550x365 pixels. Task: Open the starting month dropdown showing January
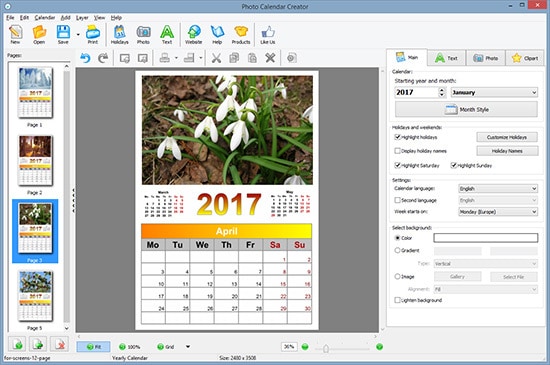[x=494, y=93]
